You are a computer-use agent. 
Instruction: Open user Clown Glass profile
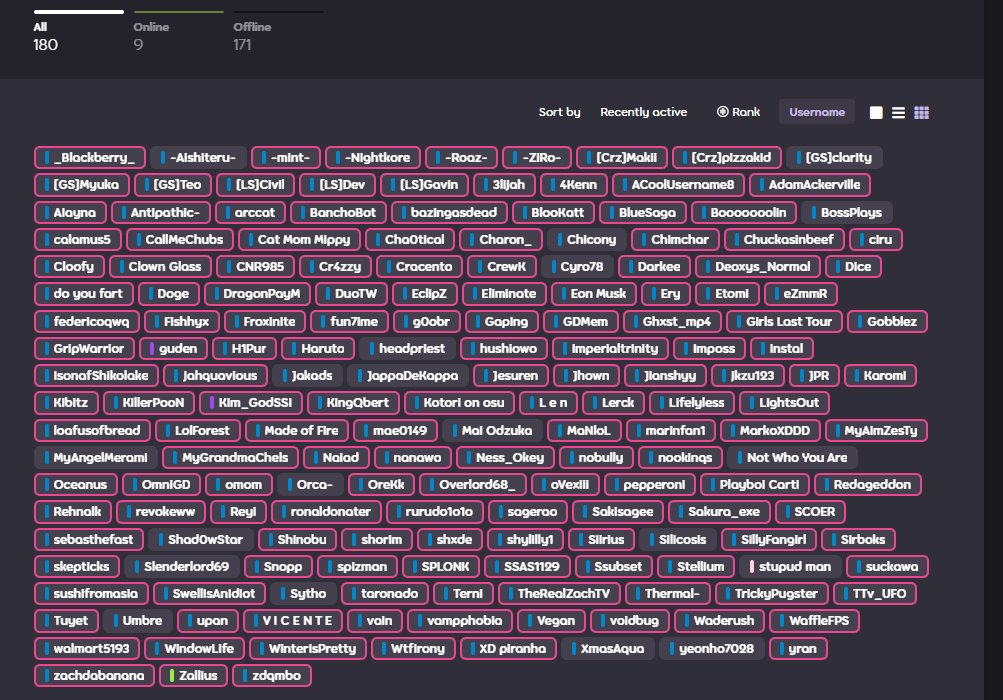[160, 267]
